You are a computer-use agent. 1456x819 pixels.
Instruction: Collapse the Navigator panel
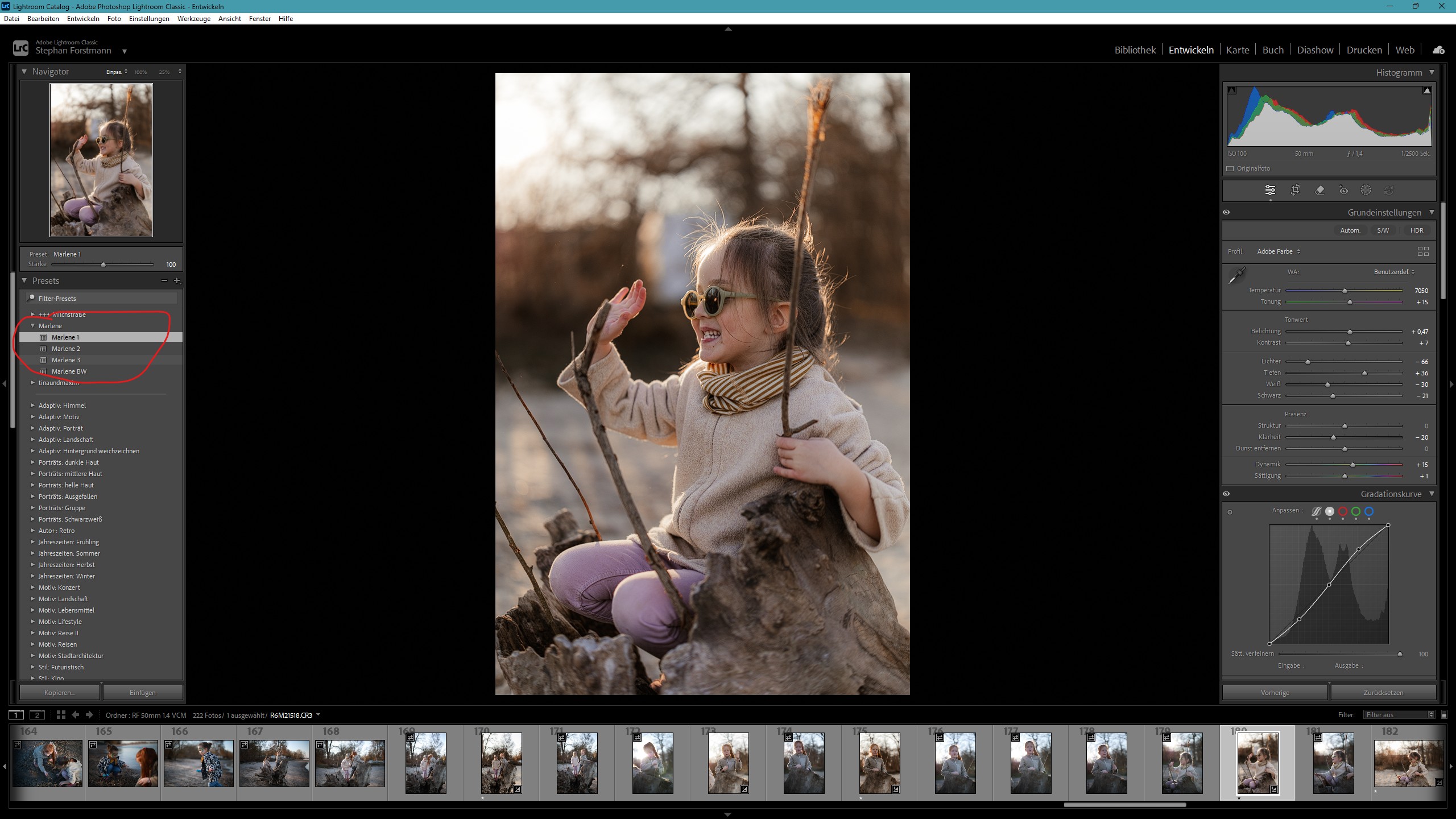[24, 72]
